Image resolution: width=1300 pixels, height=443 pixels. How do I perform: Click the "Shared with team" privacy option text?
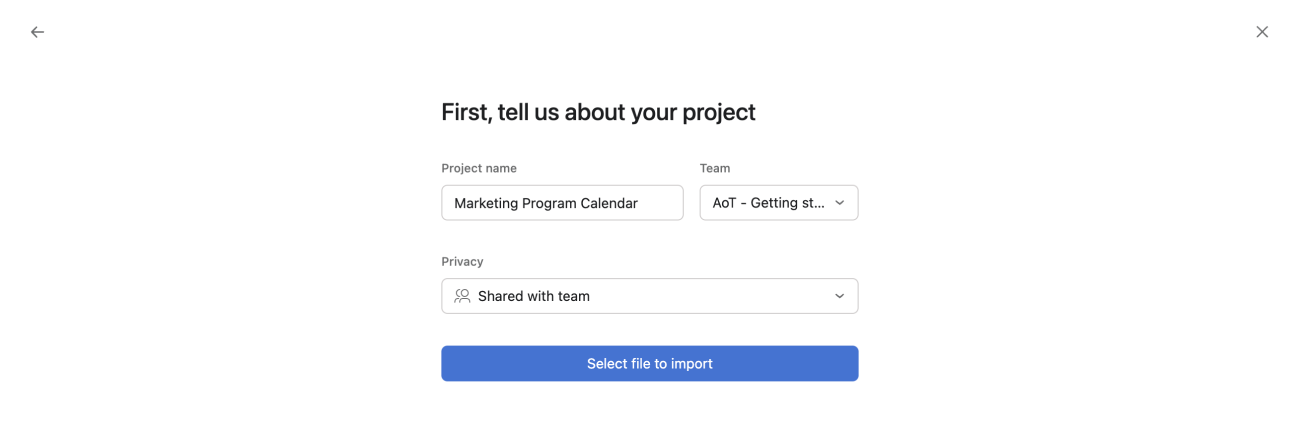pyautogui.click(x=534, y=296)
